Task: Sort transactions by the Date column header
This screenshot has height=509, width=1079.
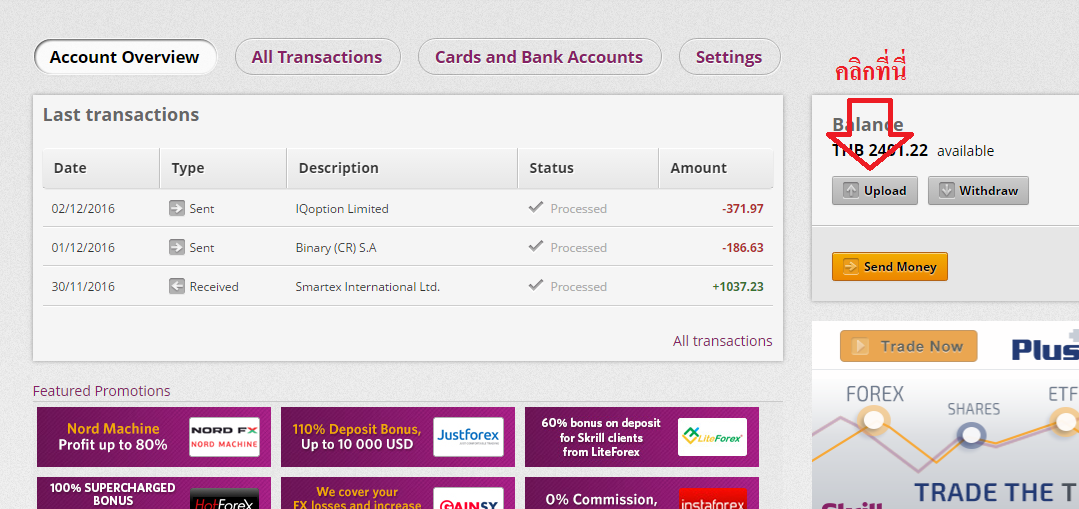Action: (x=70, y=168)
